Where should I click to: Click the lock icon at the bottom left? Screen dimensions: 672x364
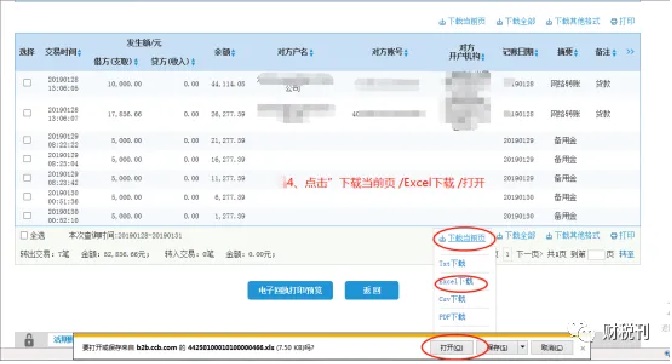click(x=29, y=340)
